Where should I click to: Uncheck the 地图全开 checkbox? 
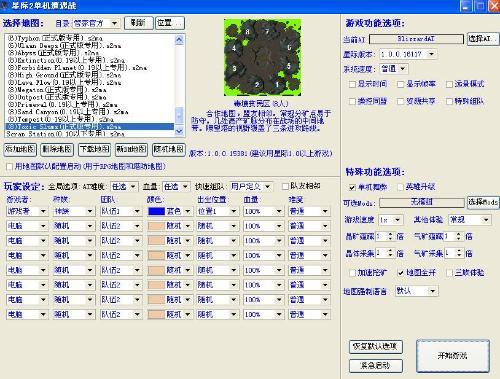coord(400,273)
